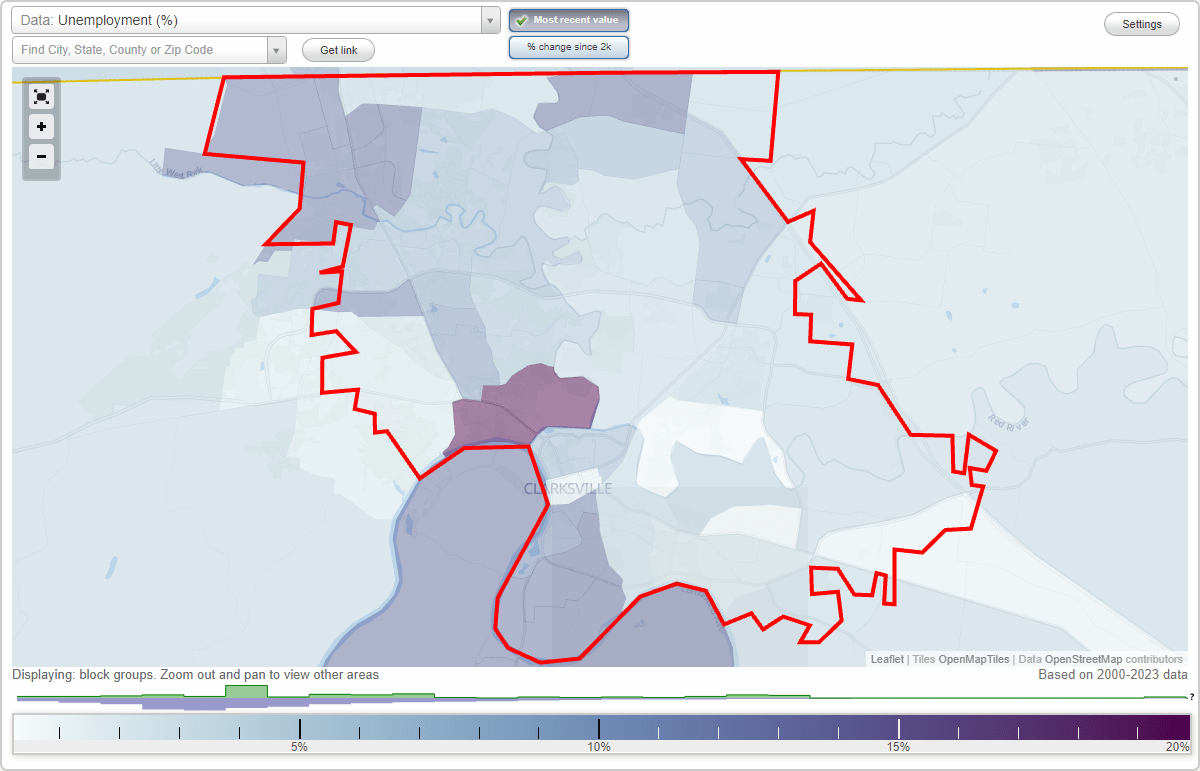Select the Data: Unemployment (%) combo box
1200x771 pixels.
pyautogui.click(x=255, y=20)
